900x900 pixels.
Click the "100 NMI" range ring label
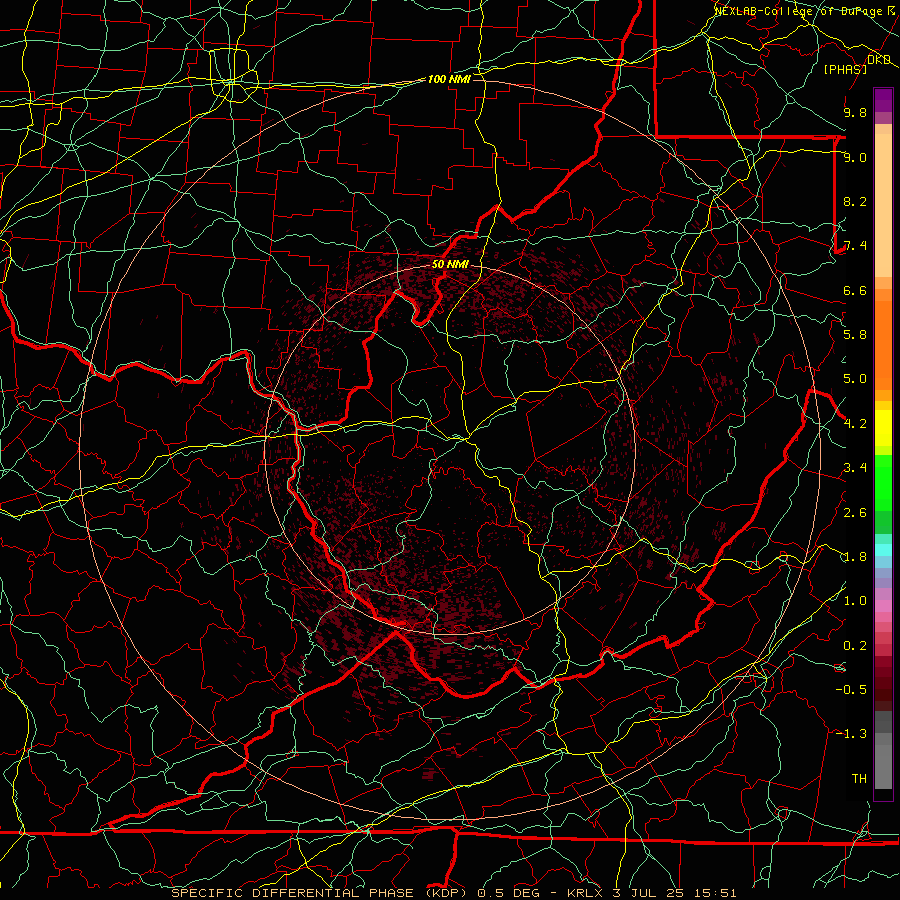449,79
